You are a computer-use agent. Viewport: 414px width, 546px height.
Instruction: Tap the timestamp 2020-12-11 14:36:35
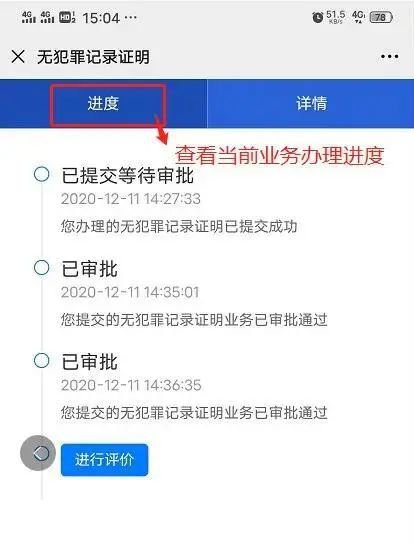pyautogui.click(x=131, y=385)
